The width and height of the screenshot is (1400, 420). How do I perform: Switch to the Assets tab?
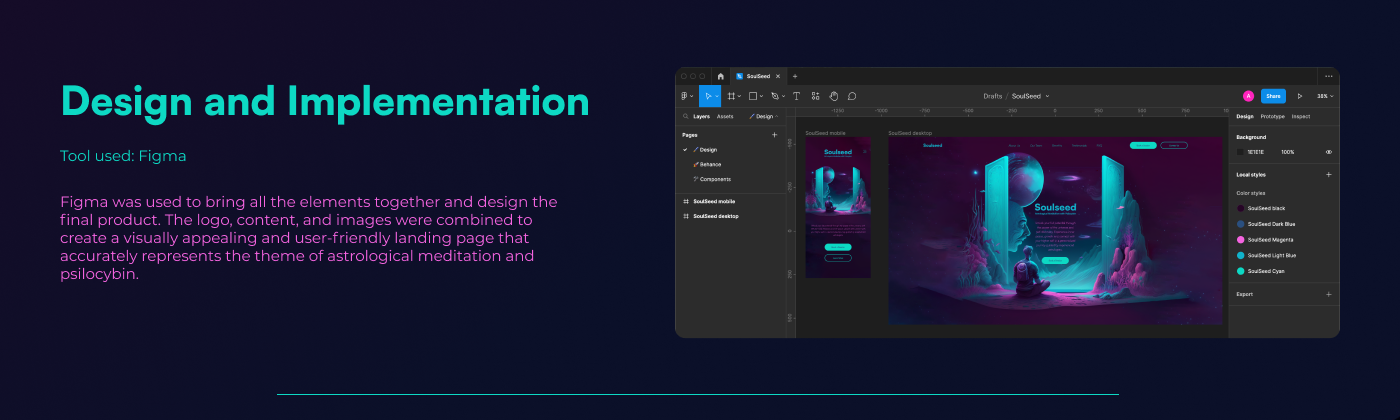click(725, 116)
